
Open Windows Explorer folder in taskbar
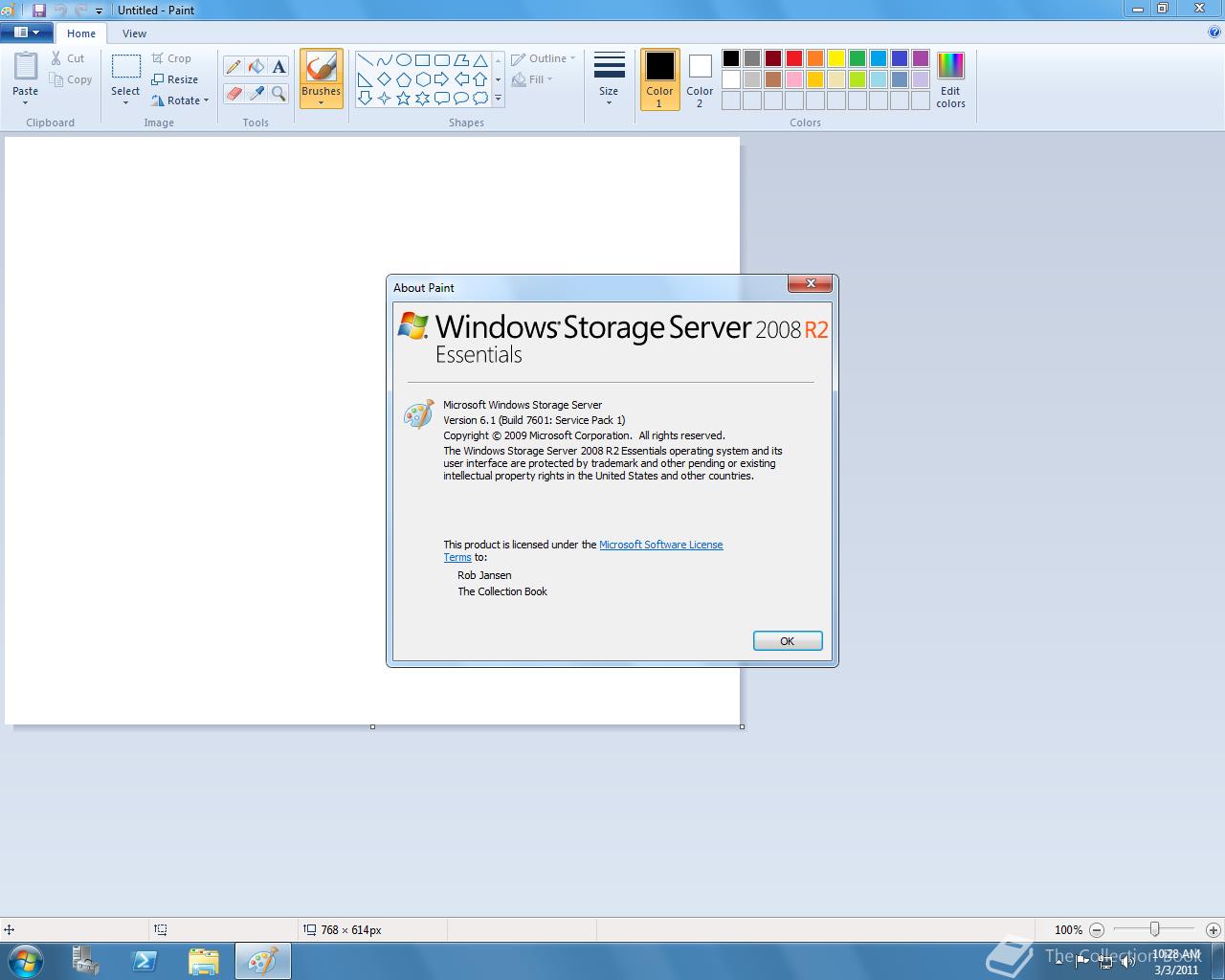coord(203,961)
